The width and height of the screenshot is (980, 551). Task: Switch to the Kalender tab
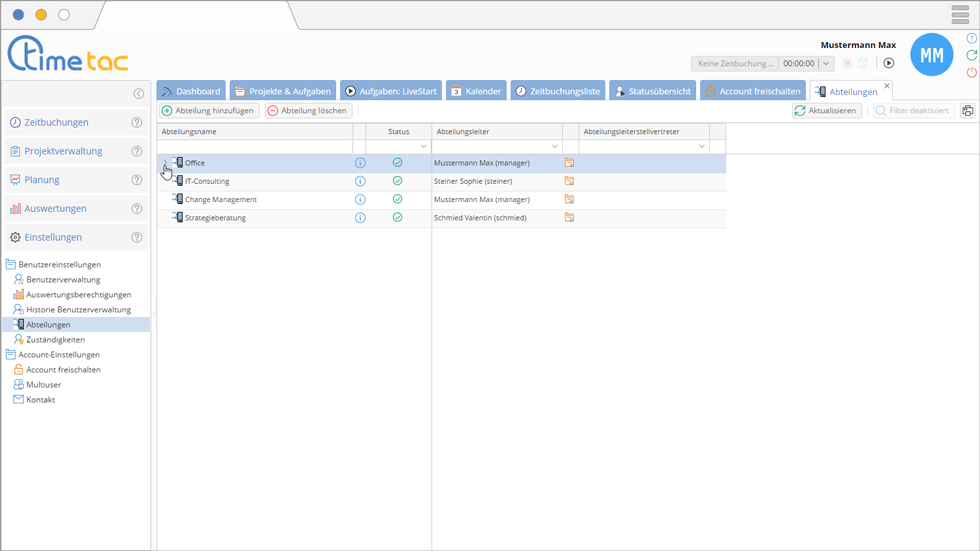[475, 91]
